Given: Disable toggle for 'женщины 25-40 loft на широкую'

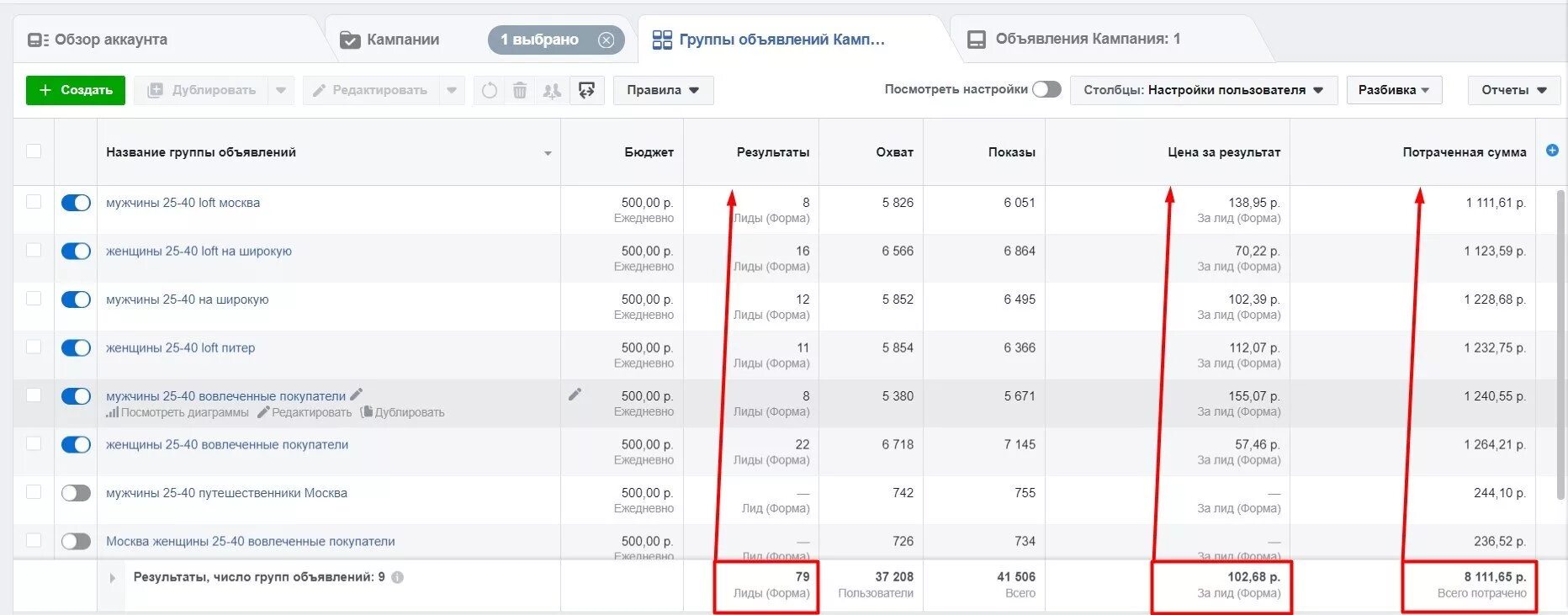Looking at the screenshot, I should (76, 251).
